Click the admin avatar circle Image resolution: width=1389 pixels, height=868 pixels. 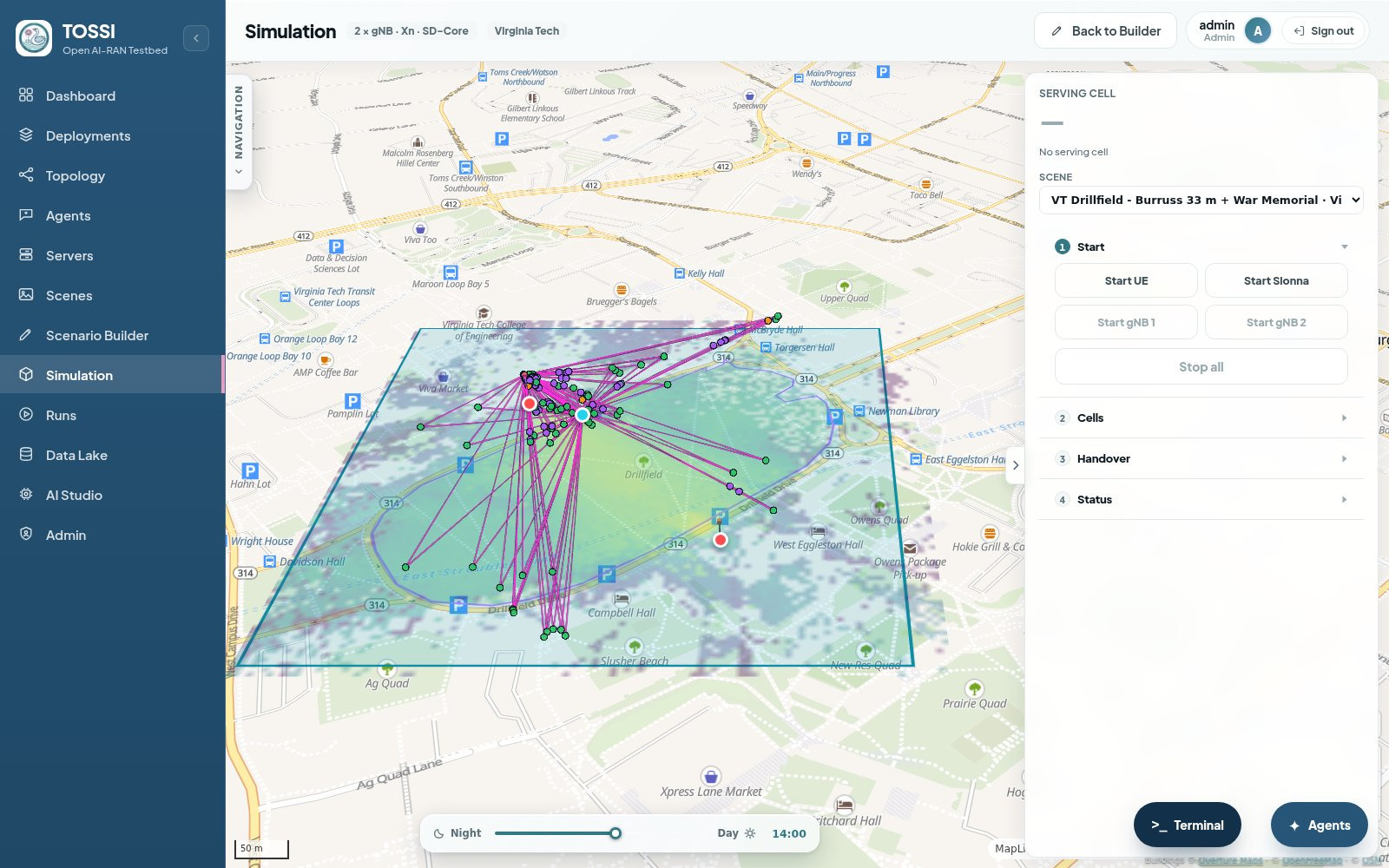(1258, 31)
